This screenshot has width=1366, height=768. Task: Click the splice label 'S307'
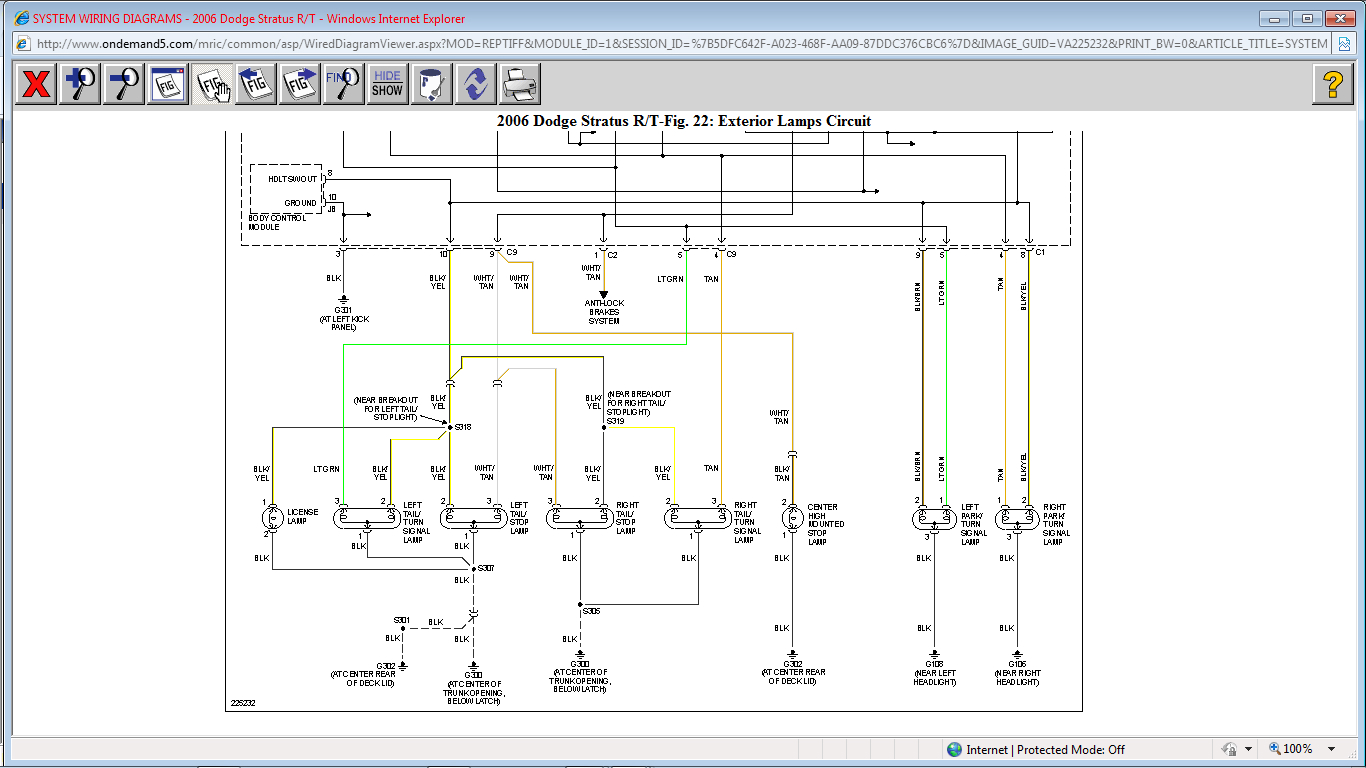click(486, 567)
